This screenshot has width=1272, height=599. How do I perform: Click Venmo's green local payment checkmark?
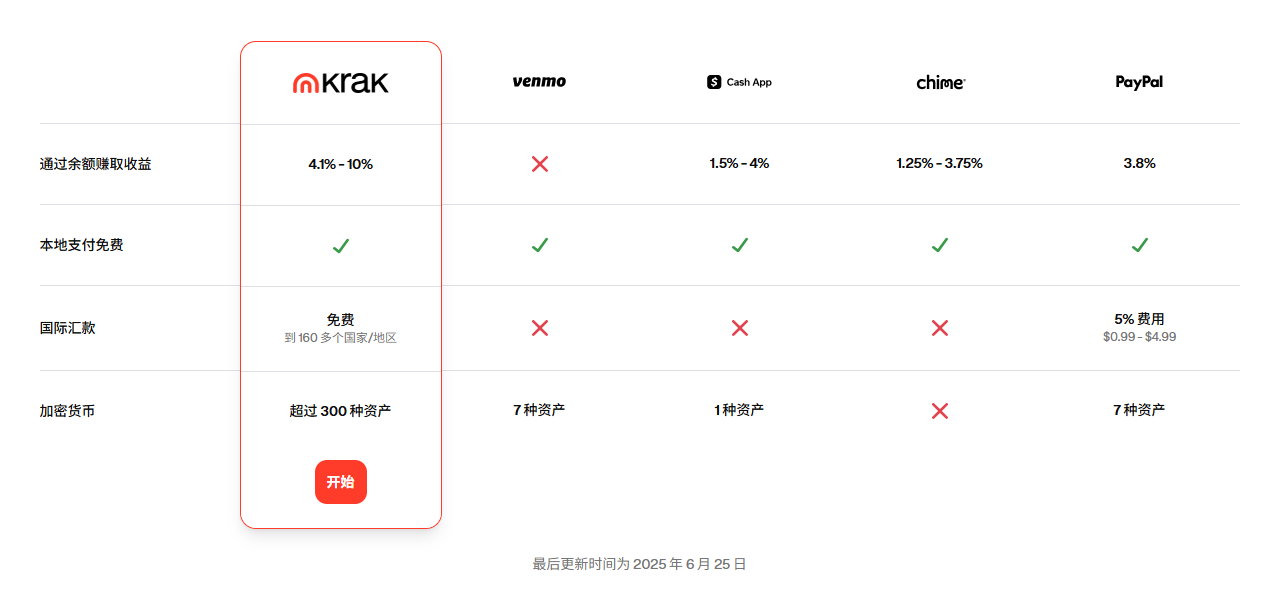click(540, 245)
